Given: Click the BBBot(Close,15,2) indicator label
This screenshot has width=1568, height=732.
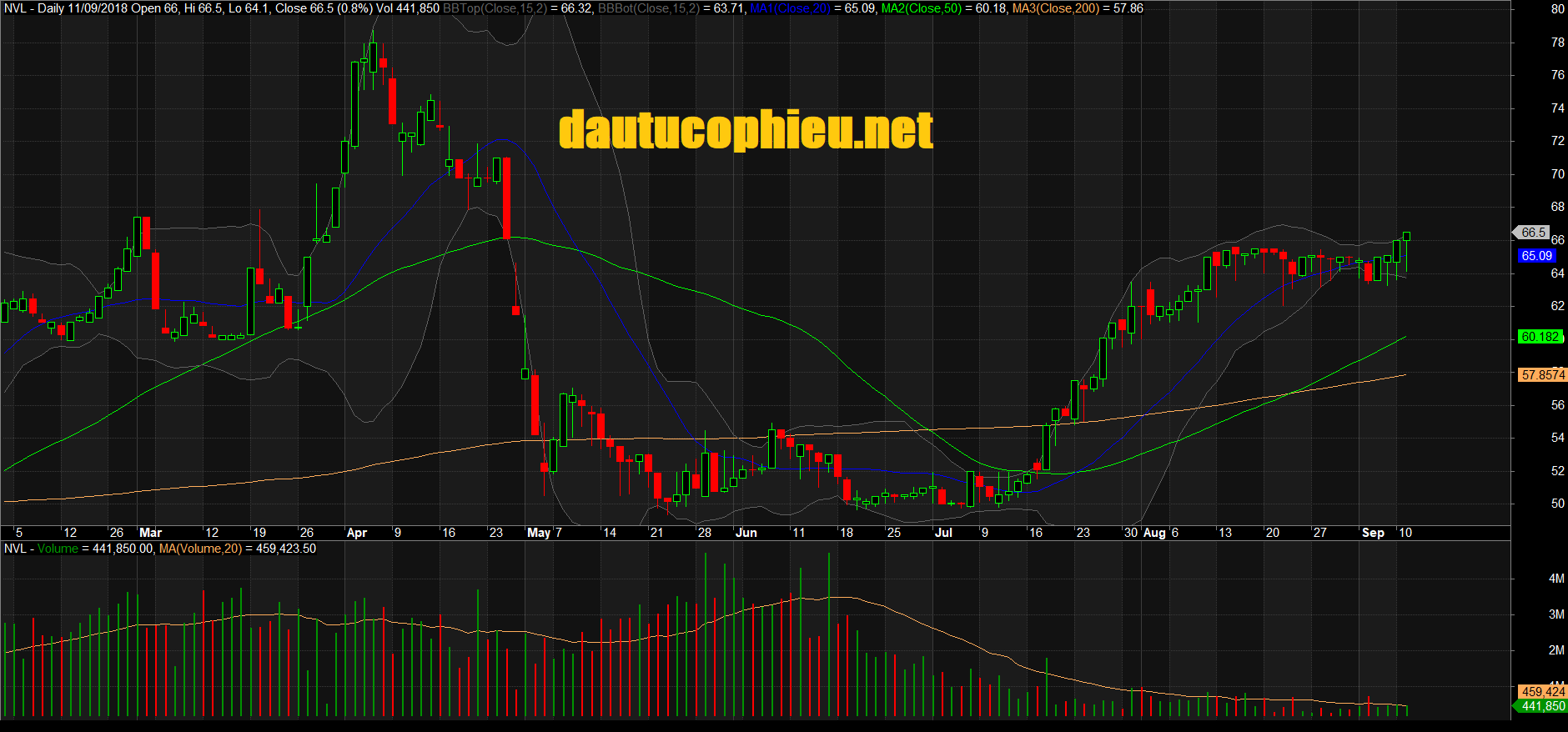Looking at the screenshot, I should point(648,8).
